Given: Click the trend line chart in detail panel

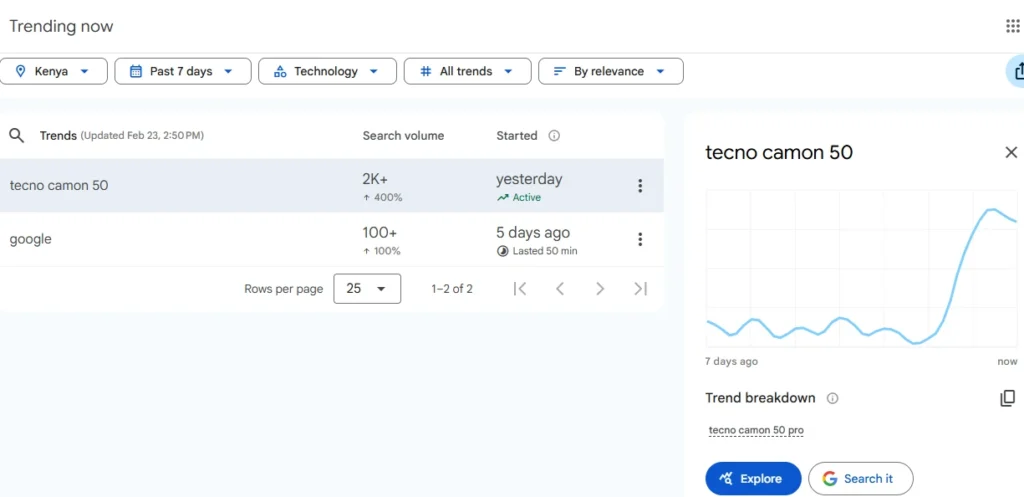Looking at the screenshot, I should pos(861,268).
